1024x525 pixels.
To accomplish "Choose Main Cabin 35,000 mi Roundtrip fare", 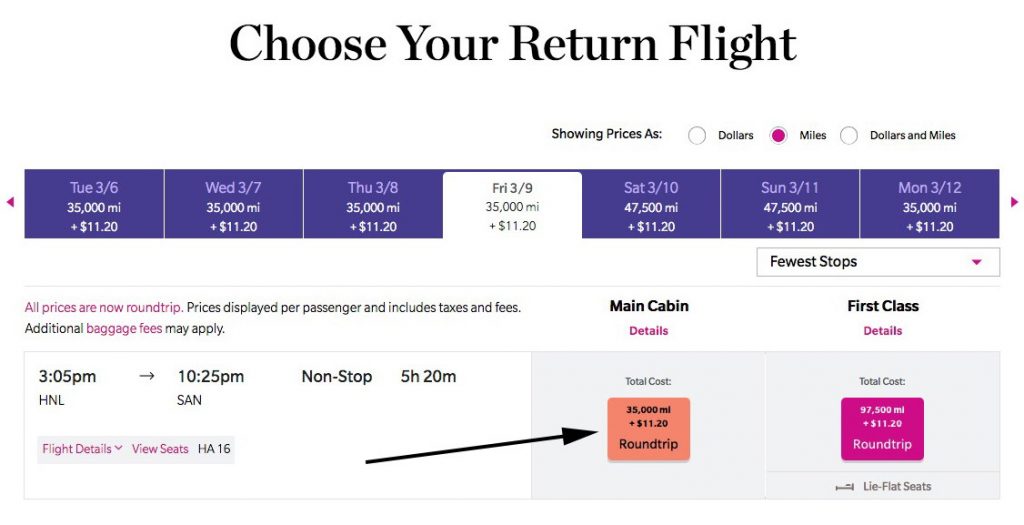I will [x=648, y=428].
